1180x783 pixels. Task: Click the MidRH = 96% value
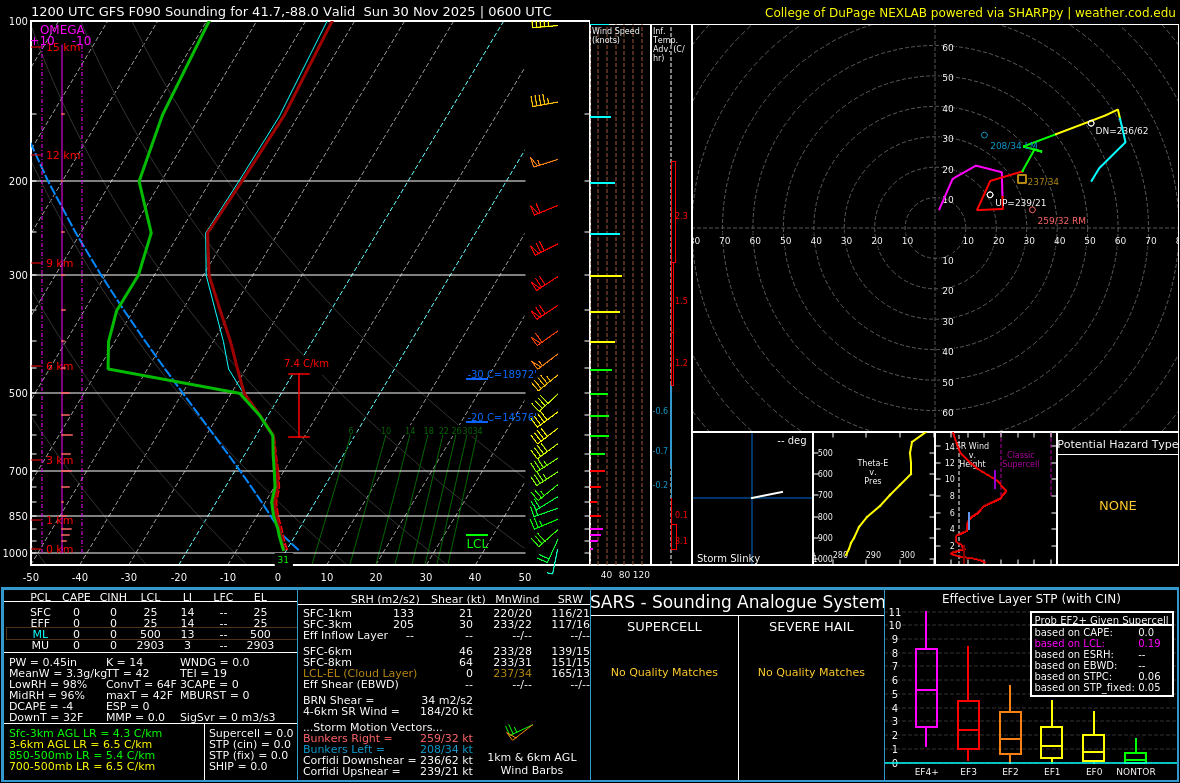(x=47, y=696)
